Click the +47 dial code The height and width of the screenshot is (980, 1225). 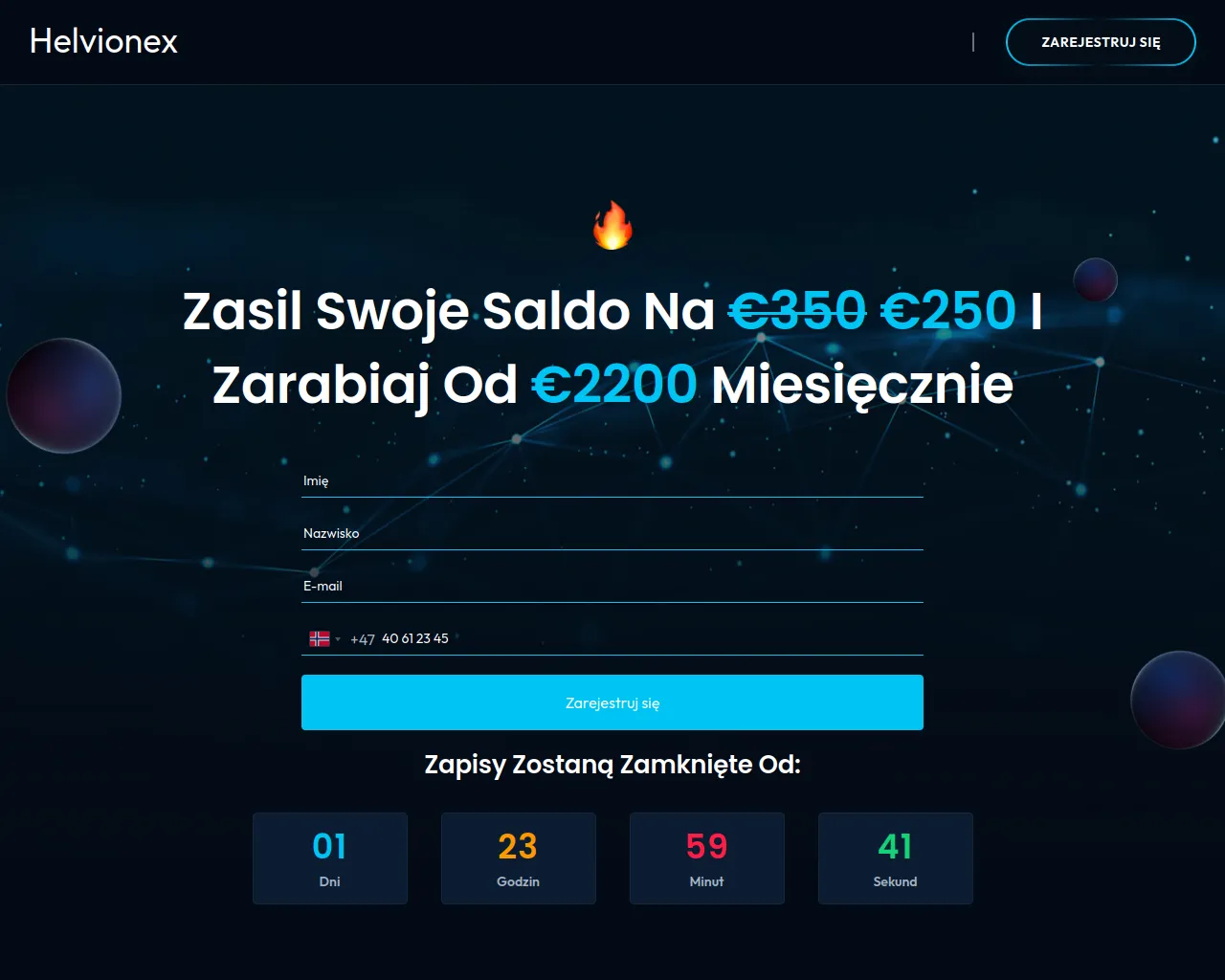(363, 639)
